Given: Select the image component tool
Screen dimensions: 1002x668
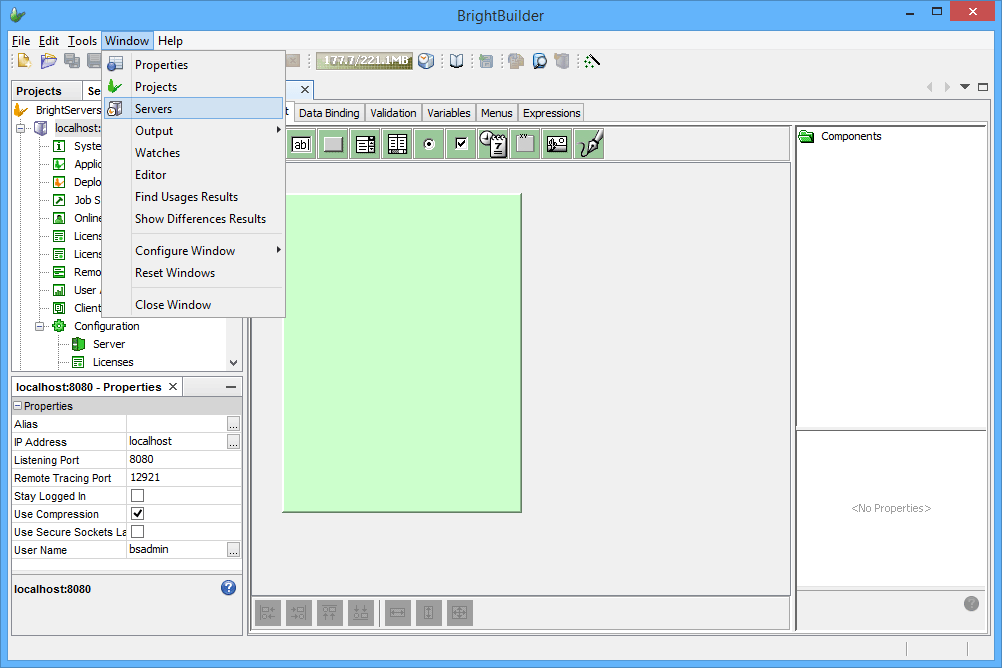Looking at the screenshot, I should (557, 144).
